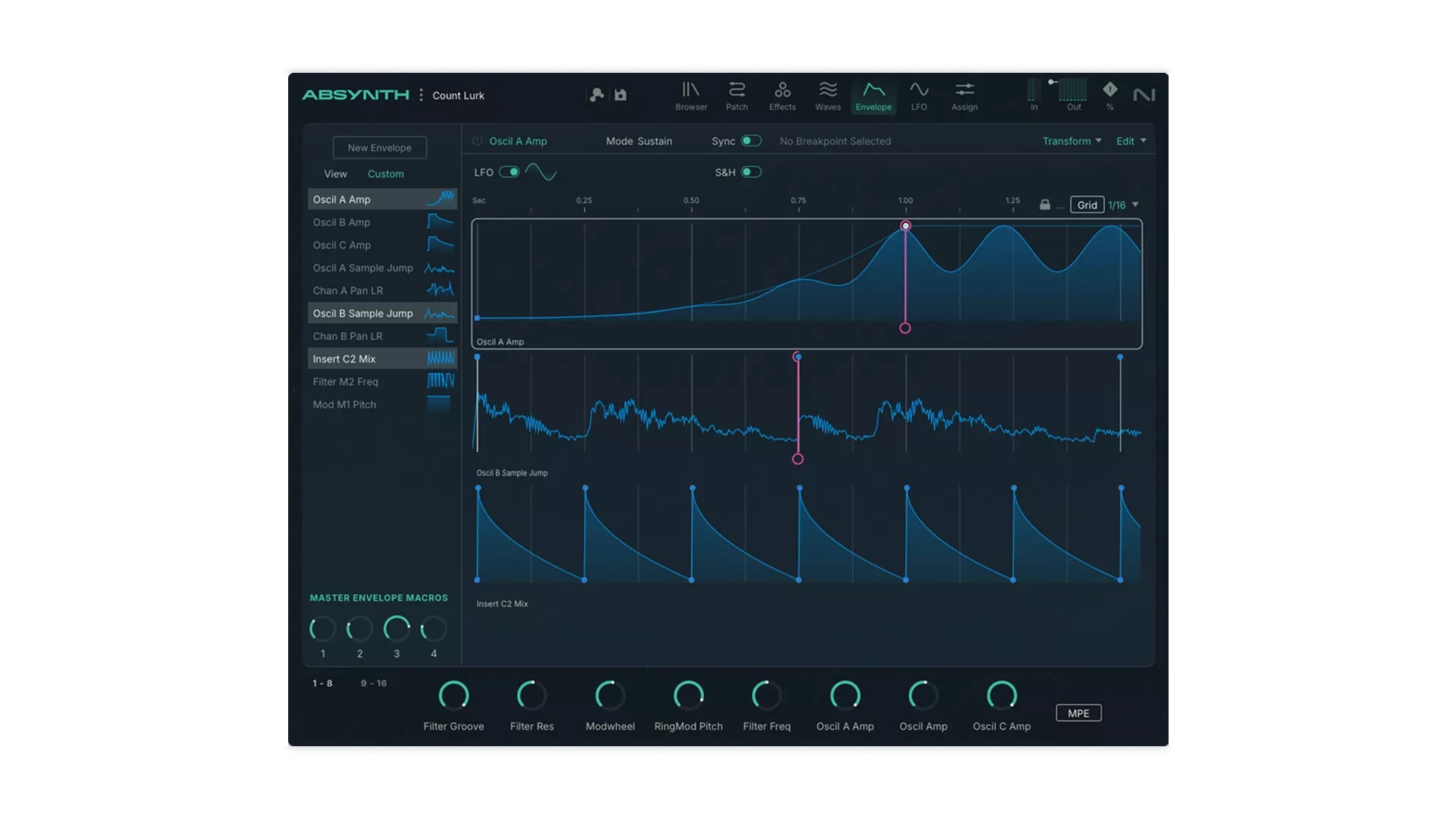This screenshot has width=1456, height=819.
Task: Open the Assign page icon
Action: click(964, 96)
